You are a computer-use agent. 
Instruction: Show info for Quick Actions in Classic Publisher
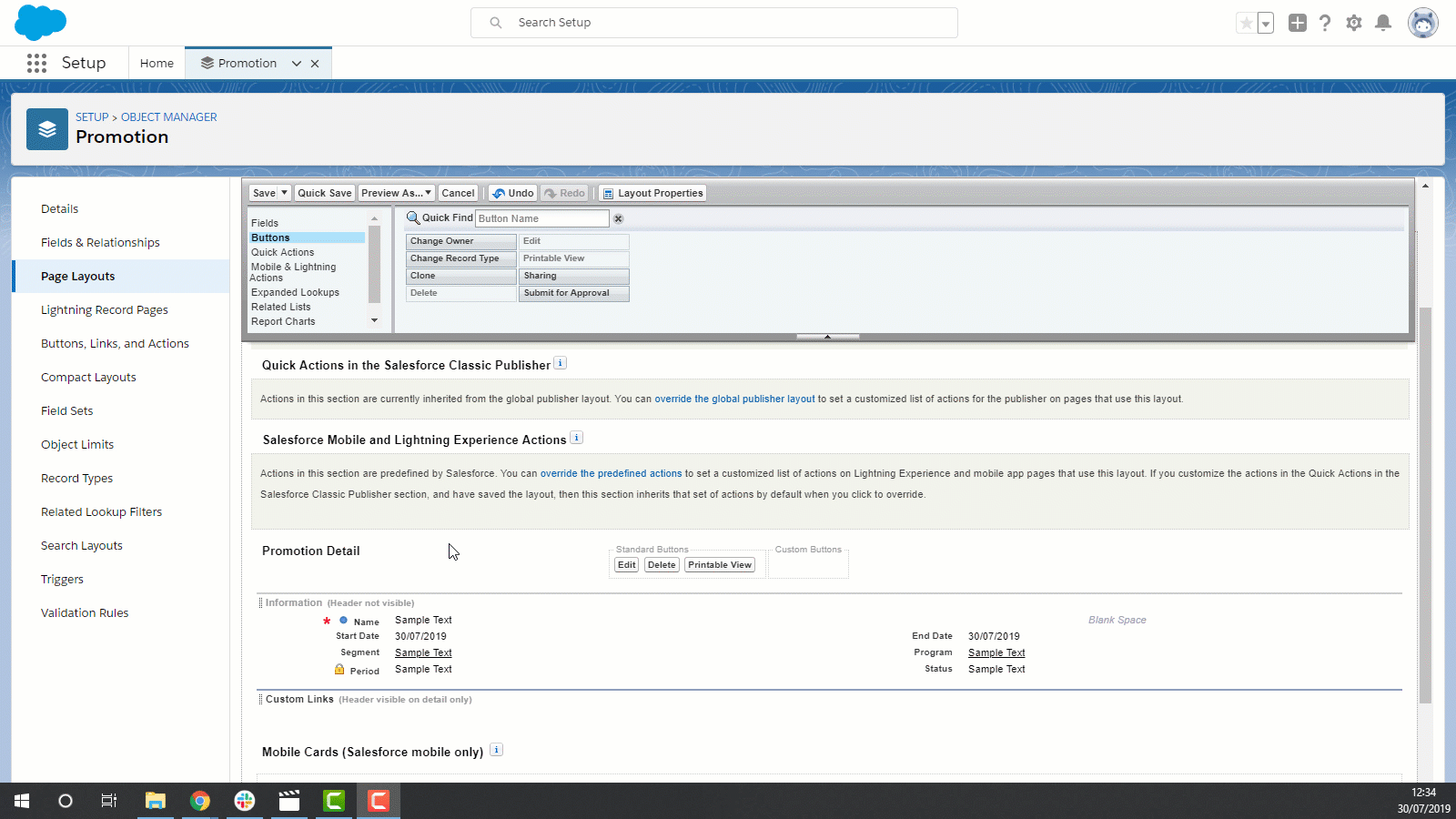(x=561, y=363)
